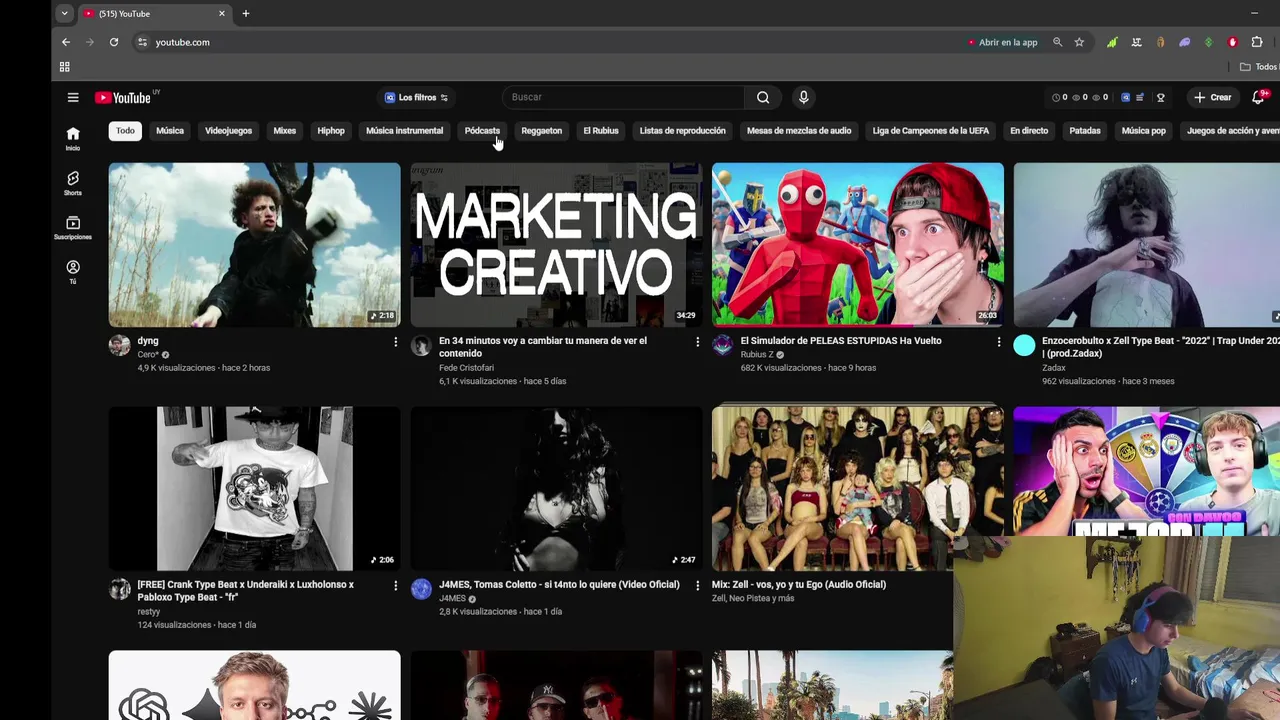Click the YouTube logo
The width and height of the screenshot is (1280, 720).
pyautogui.click(x=123, y=97)
